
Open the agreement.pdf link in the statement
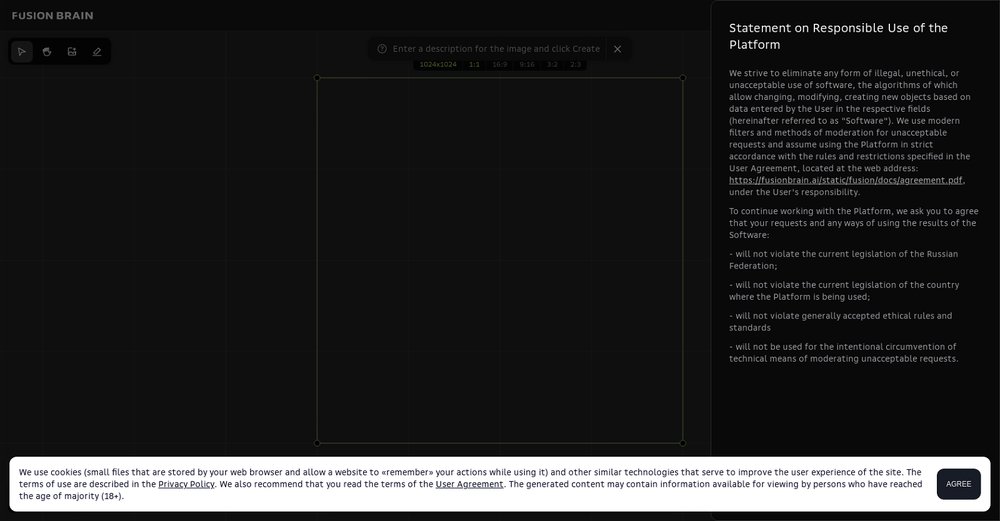click(x=846, y=180)
